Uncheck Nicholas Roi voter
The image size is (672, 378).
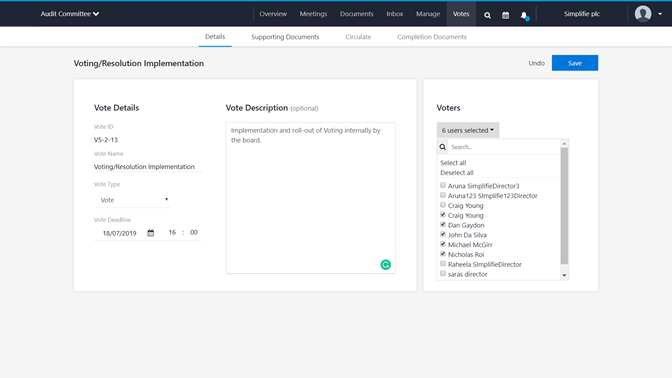(443, 254)
